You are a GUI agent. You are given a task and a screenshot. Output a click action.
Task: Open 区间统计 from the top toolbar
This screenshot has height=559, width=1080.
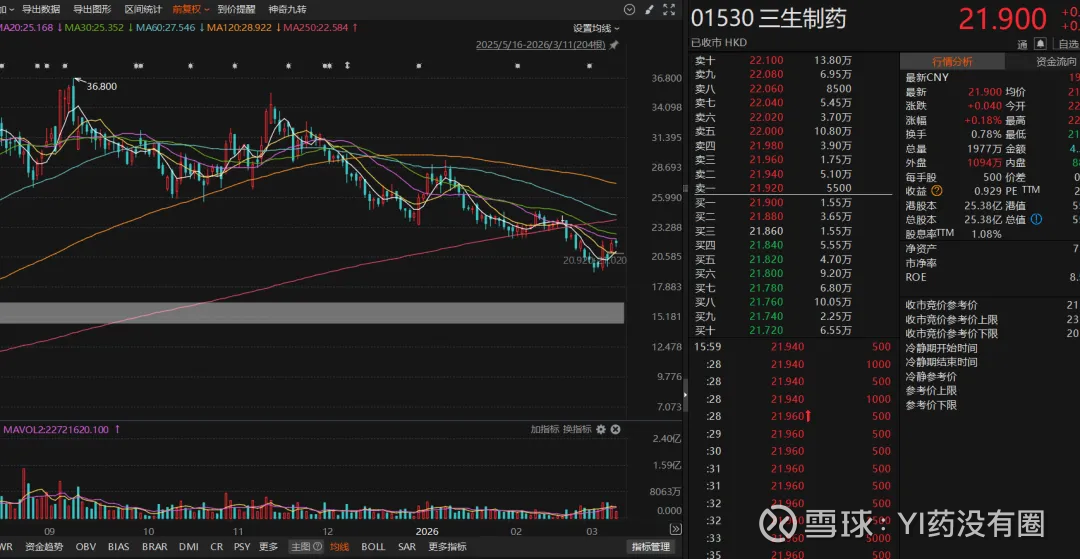pyautogui.click(x=143, y=10)
